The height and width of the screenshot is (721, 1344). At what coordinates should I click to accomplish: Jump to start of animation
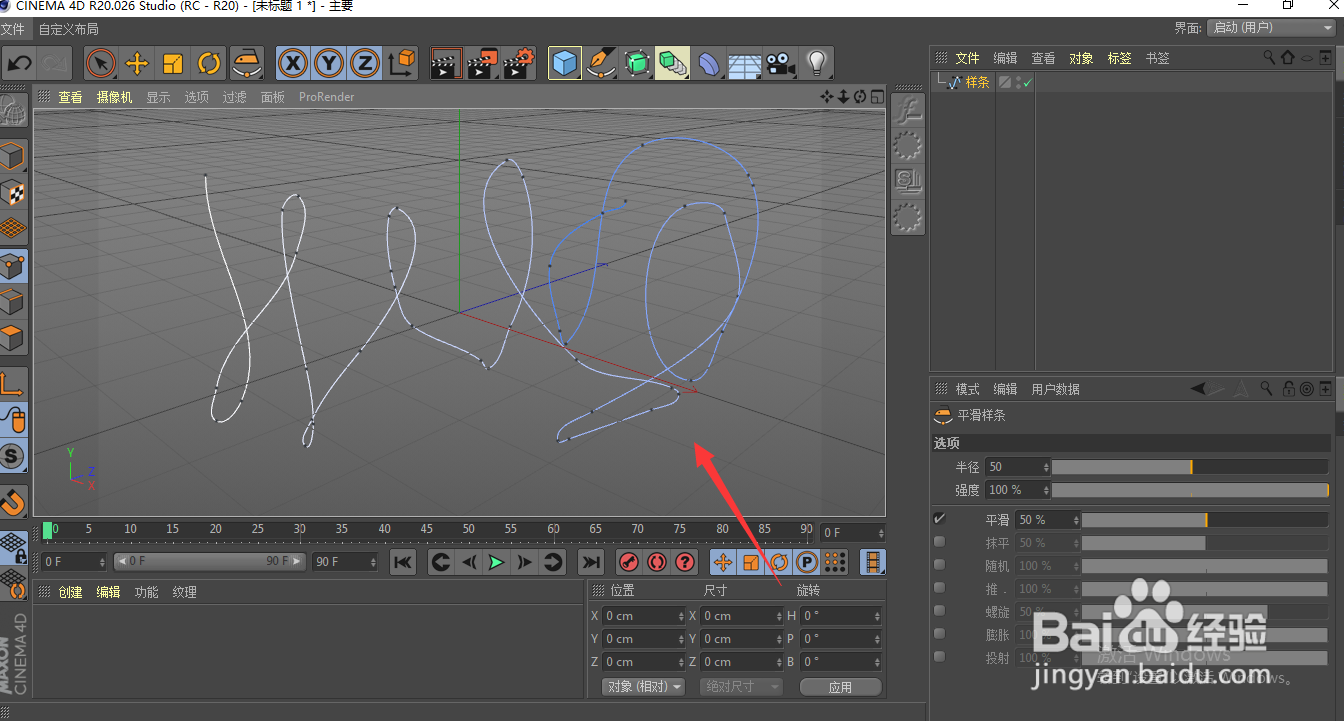(x=402, y=562)
